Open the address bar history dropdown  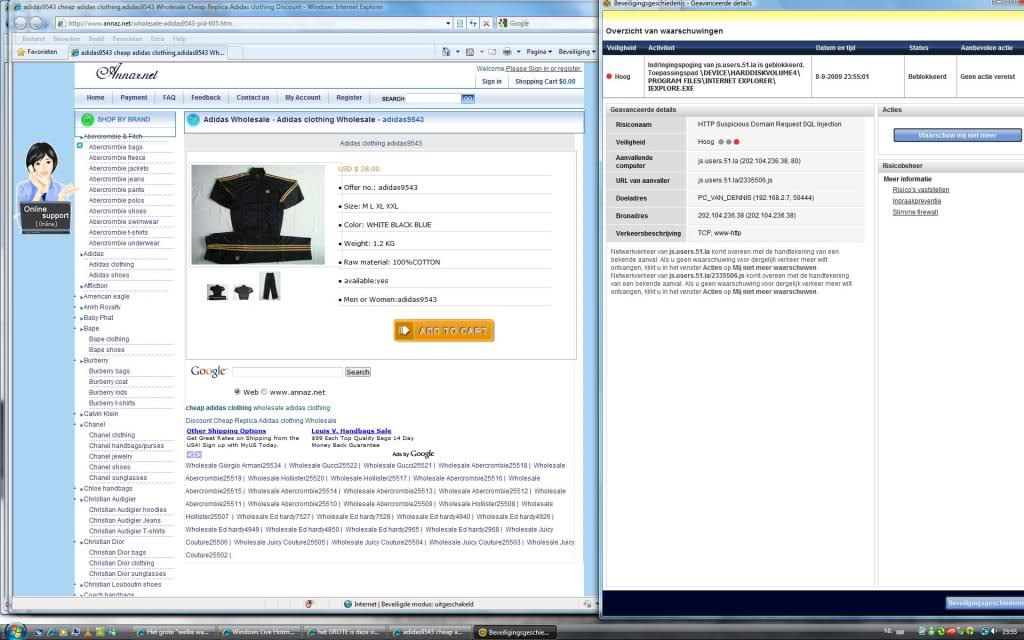[446, 23]
